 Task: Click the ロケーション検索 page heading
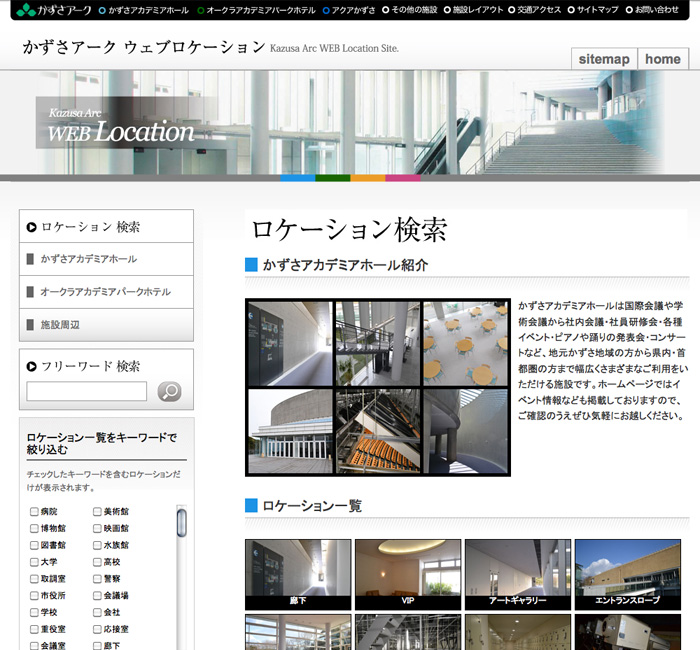[350, 230]
